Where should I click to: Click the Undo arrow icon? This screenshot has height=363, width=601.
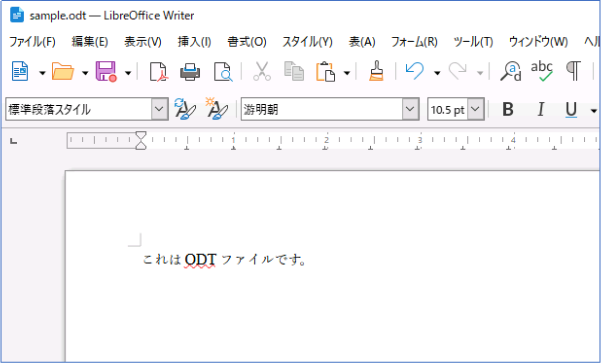(x=415, y=71)
